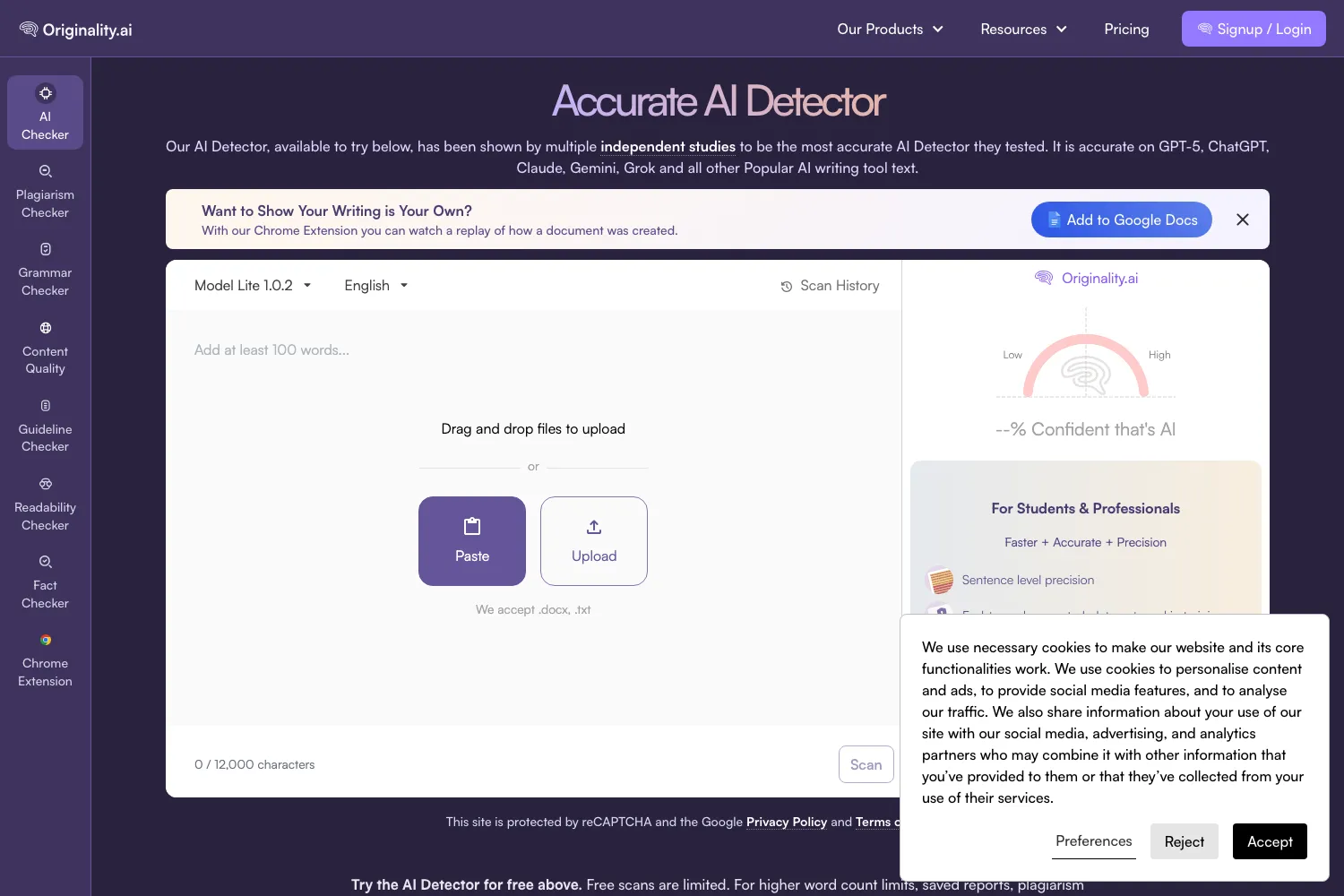Accept cookies in the consent dialog
1344x896 pixels.
point(1270,841)
